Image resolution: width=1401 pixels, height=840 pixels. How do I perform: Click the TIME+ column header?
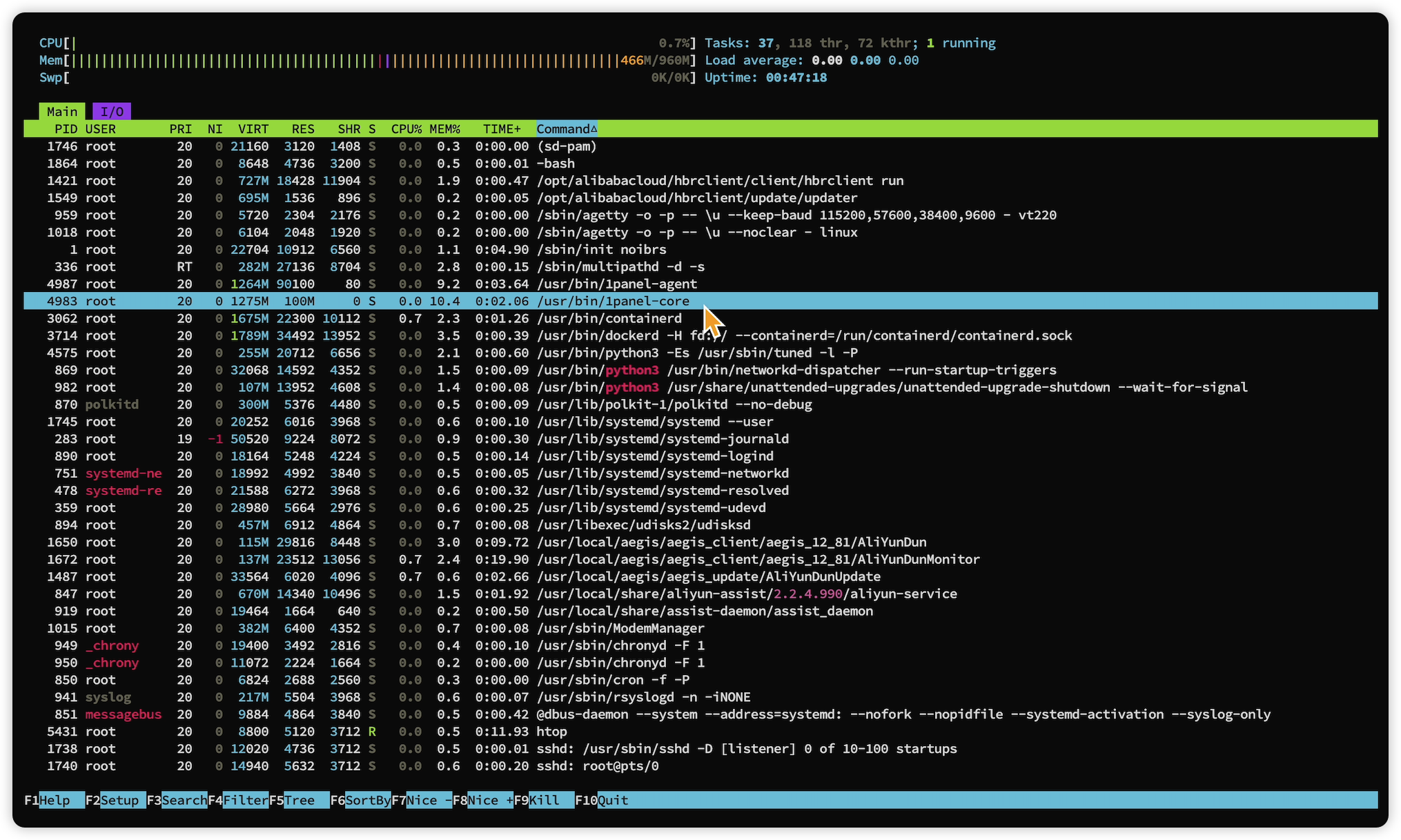502,129
